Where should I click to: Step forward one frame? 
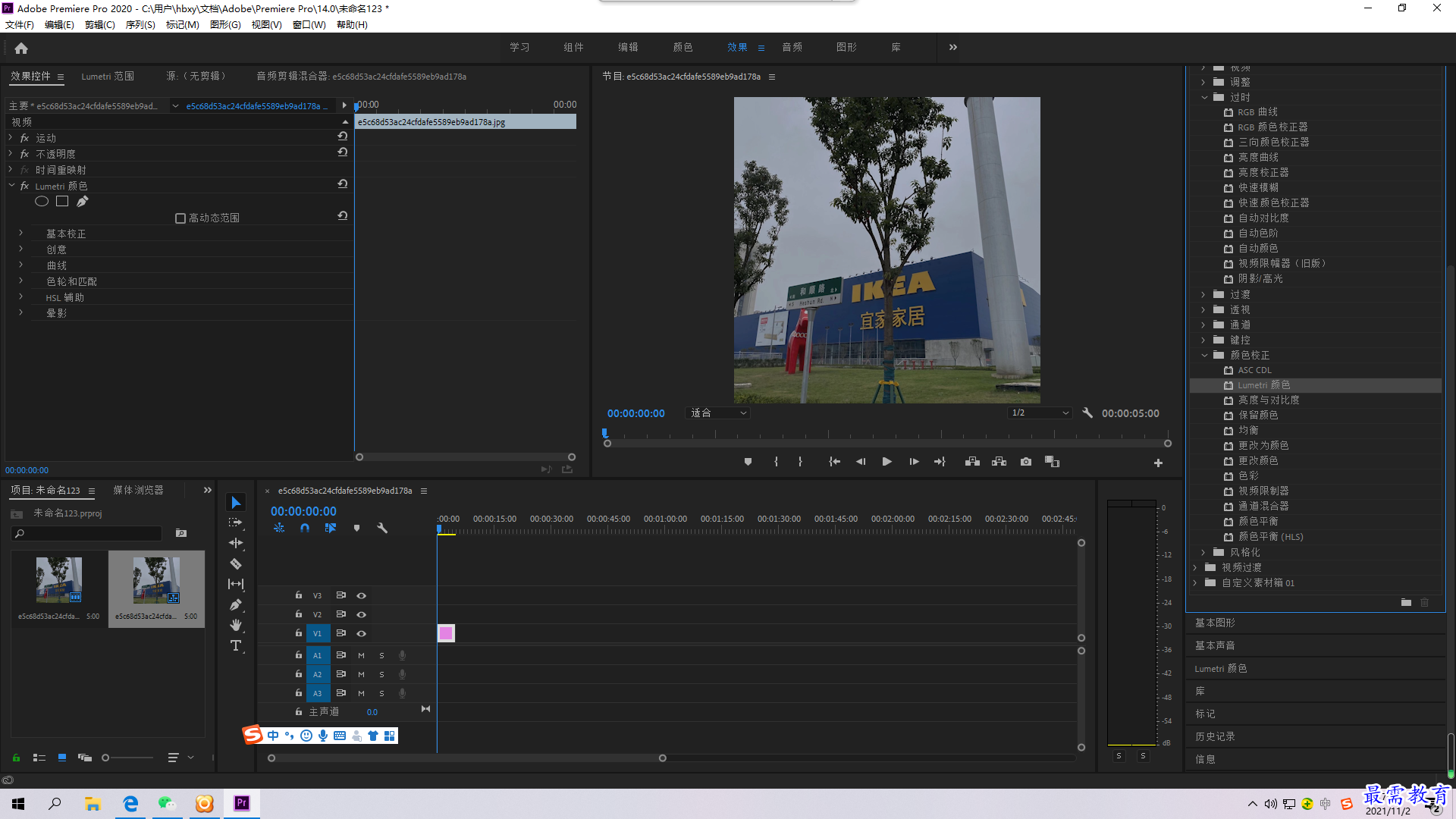[x=914, y=462]
